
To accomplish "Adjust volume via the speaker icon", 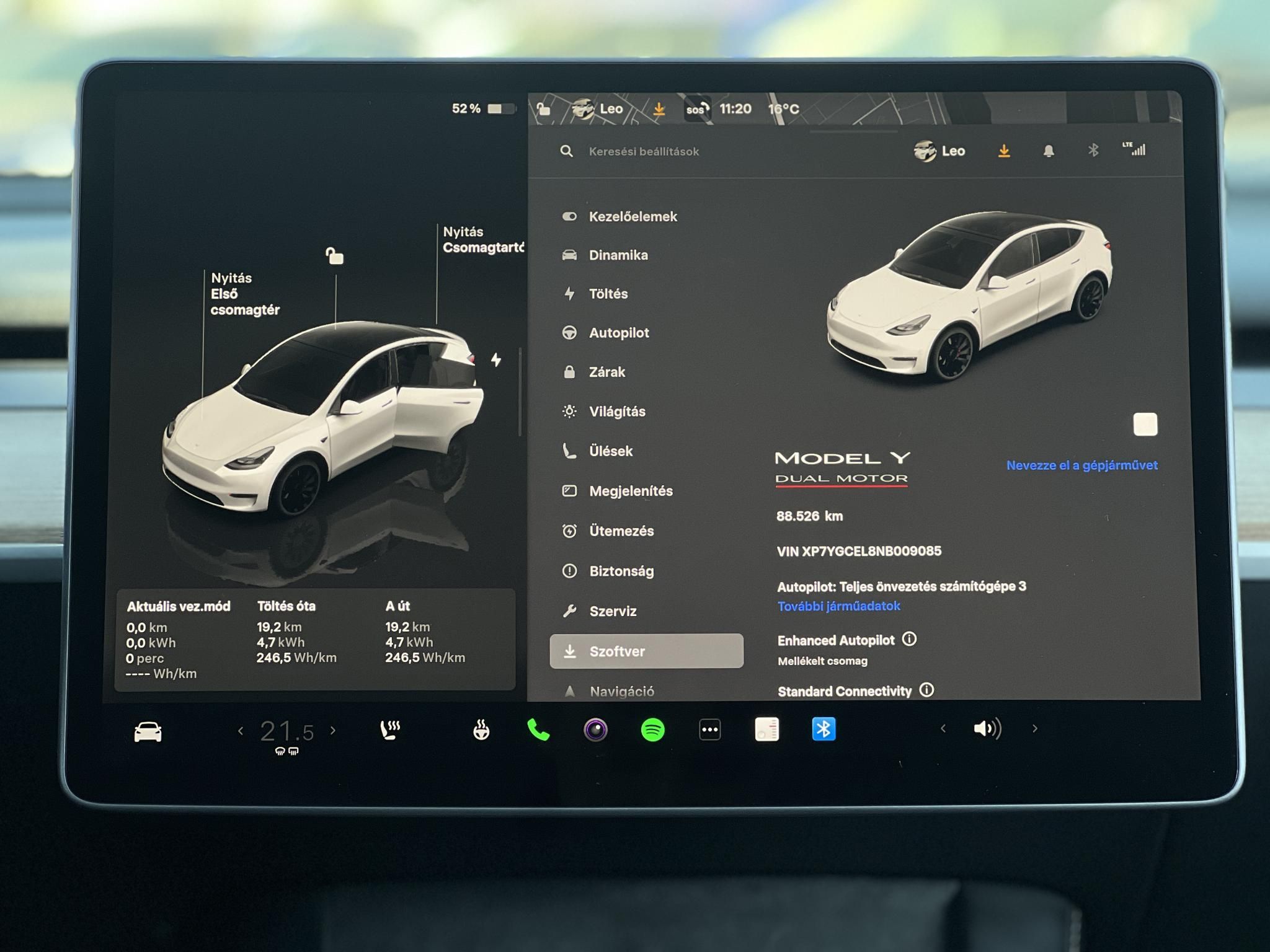I will pos(987,729).
